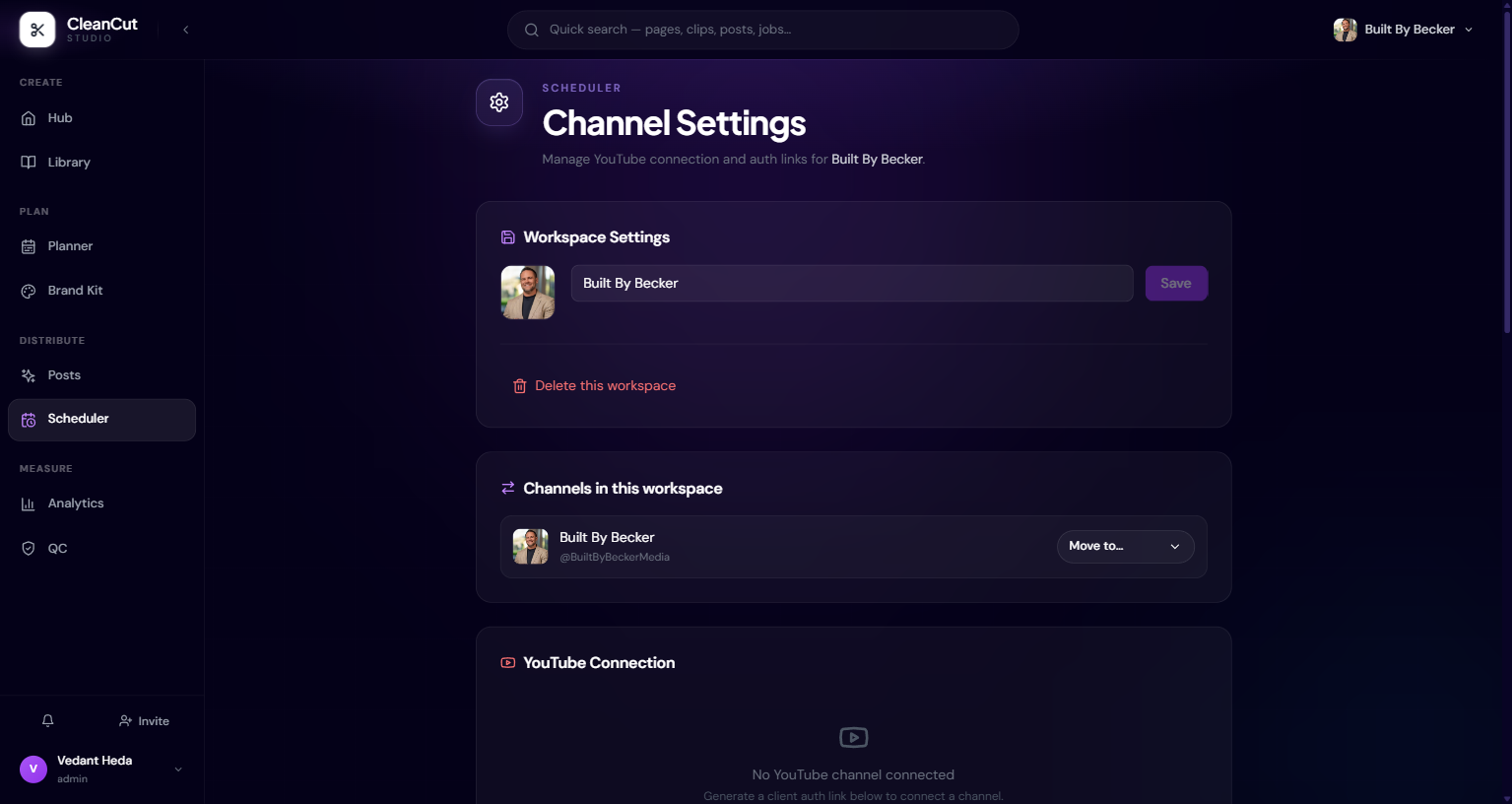Click the workspace avatar in top bar
1512x804 pixels.
1346,30
